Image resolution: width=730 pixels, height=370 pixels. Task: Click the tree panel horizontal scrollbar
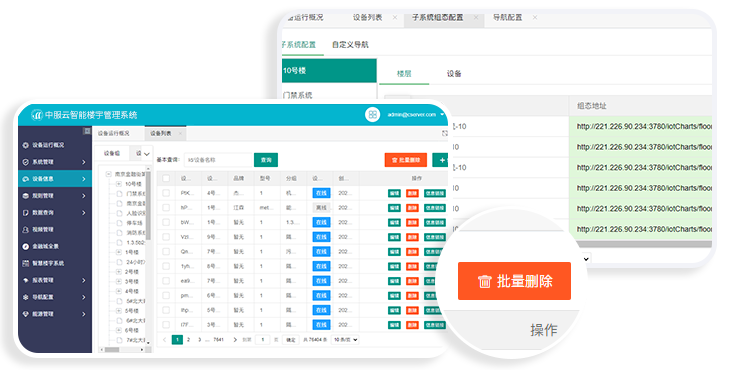112,350
